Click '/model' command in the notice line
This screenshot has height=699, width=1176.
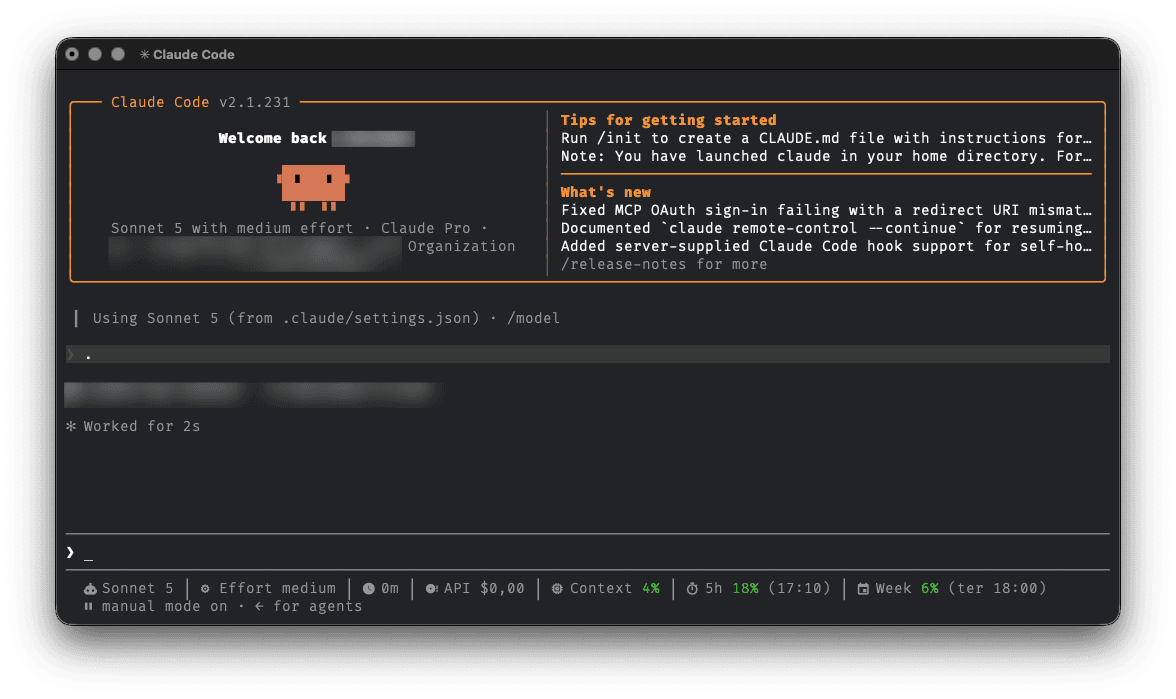(533, 318)
